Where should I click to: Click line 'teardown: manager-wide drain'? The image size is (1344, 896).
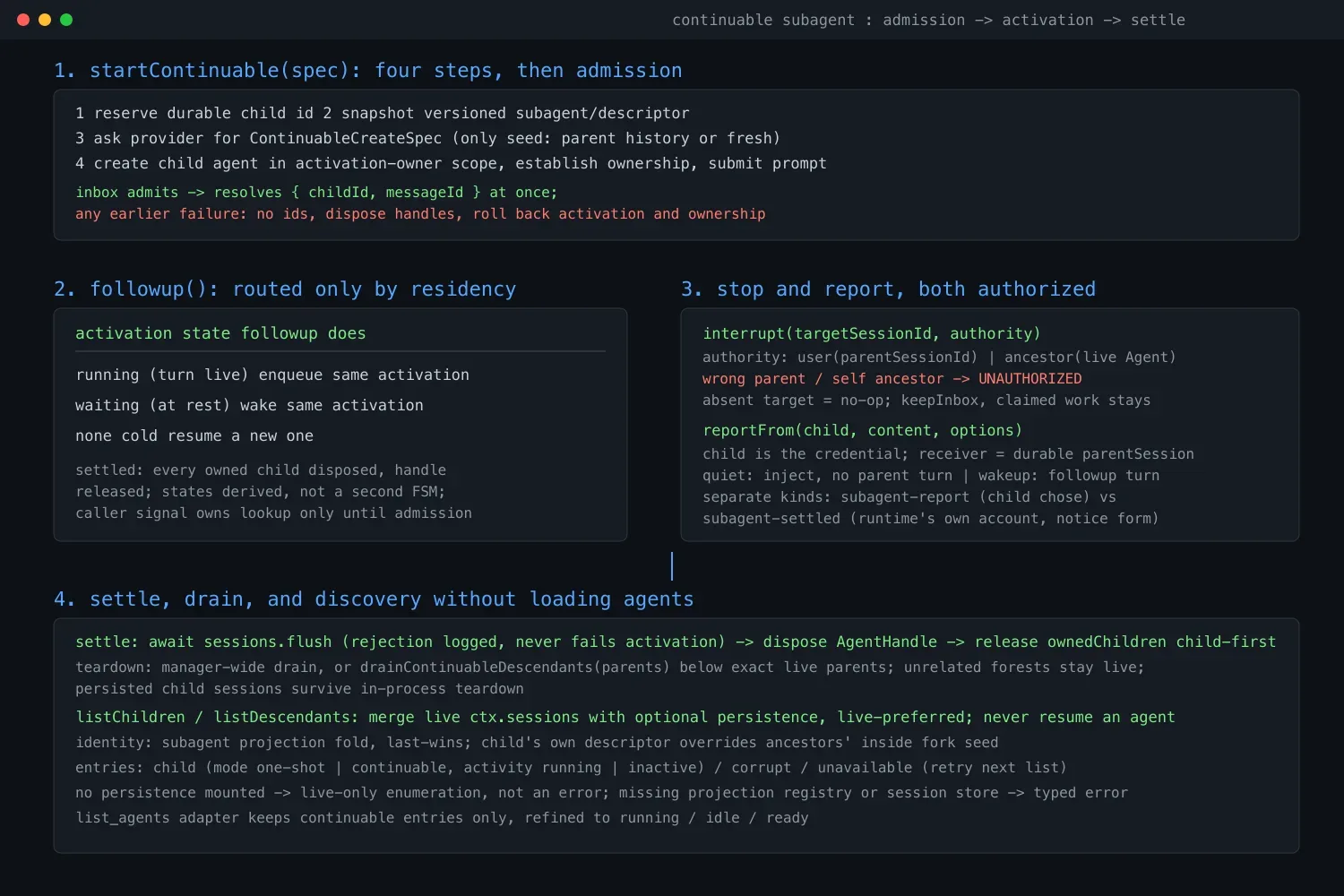coord(610,667)
